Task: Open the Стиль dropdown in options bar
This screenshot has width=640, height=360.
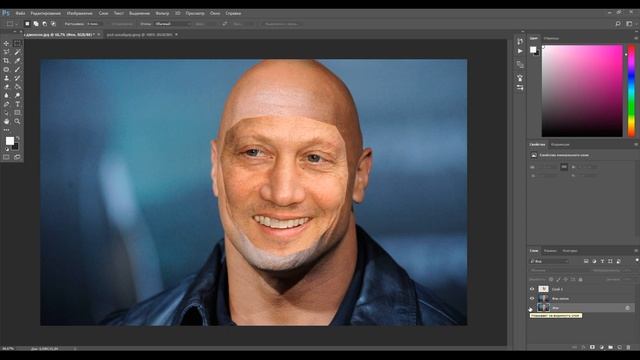Action: click(x=173, y=24)
